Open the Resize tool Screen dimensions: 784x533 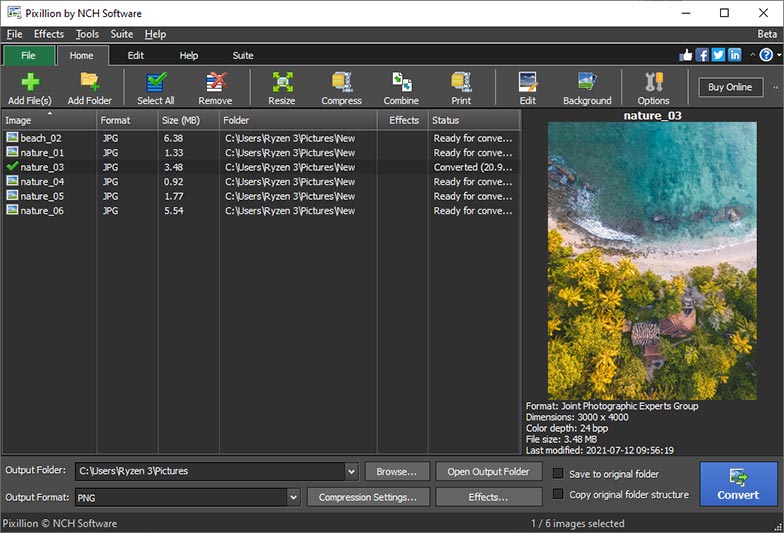[x=281, y=87]
